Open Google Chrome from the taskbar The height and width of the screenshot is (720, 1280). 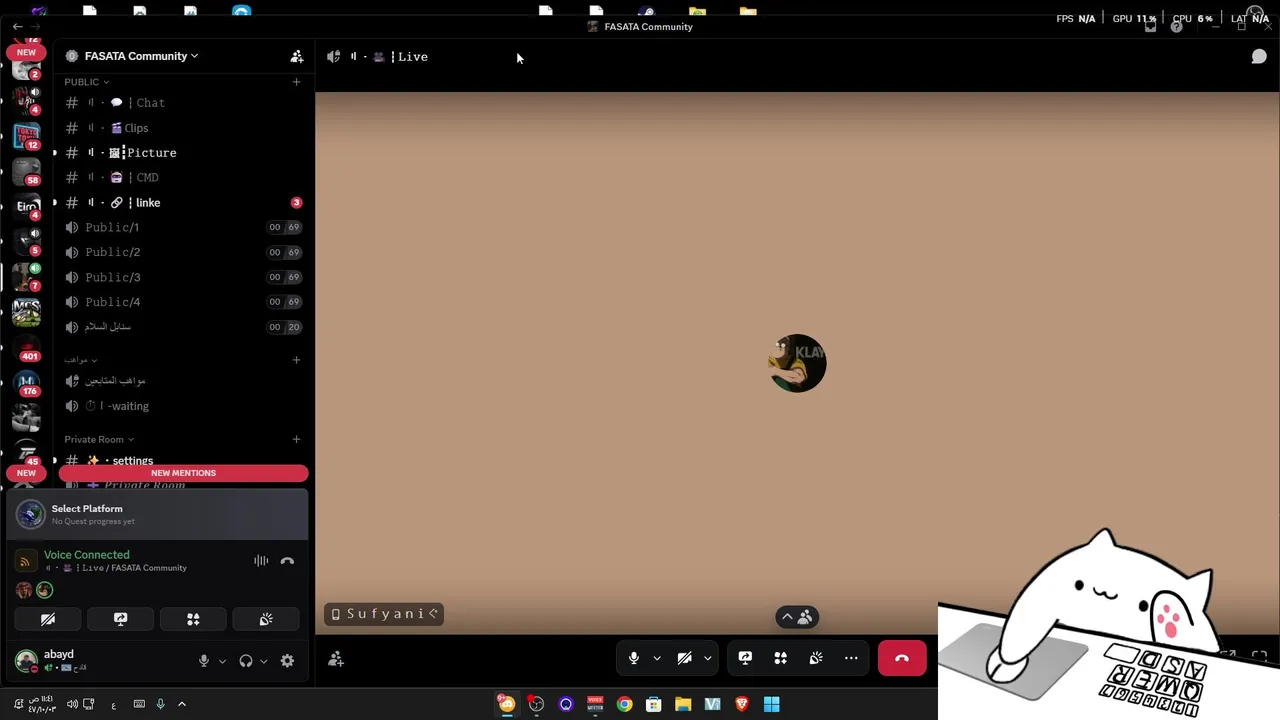click(624, 704)
